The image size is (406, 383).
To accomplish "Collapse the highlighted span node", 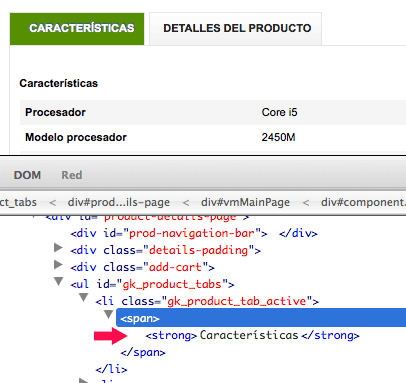I will tap(108, 314).
